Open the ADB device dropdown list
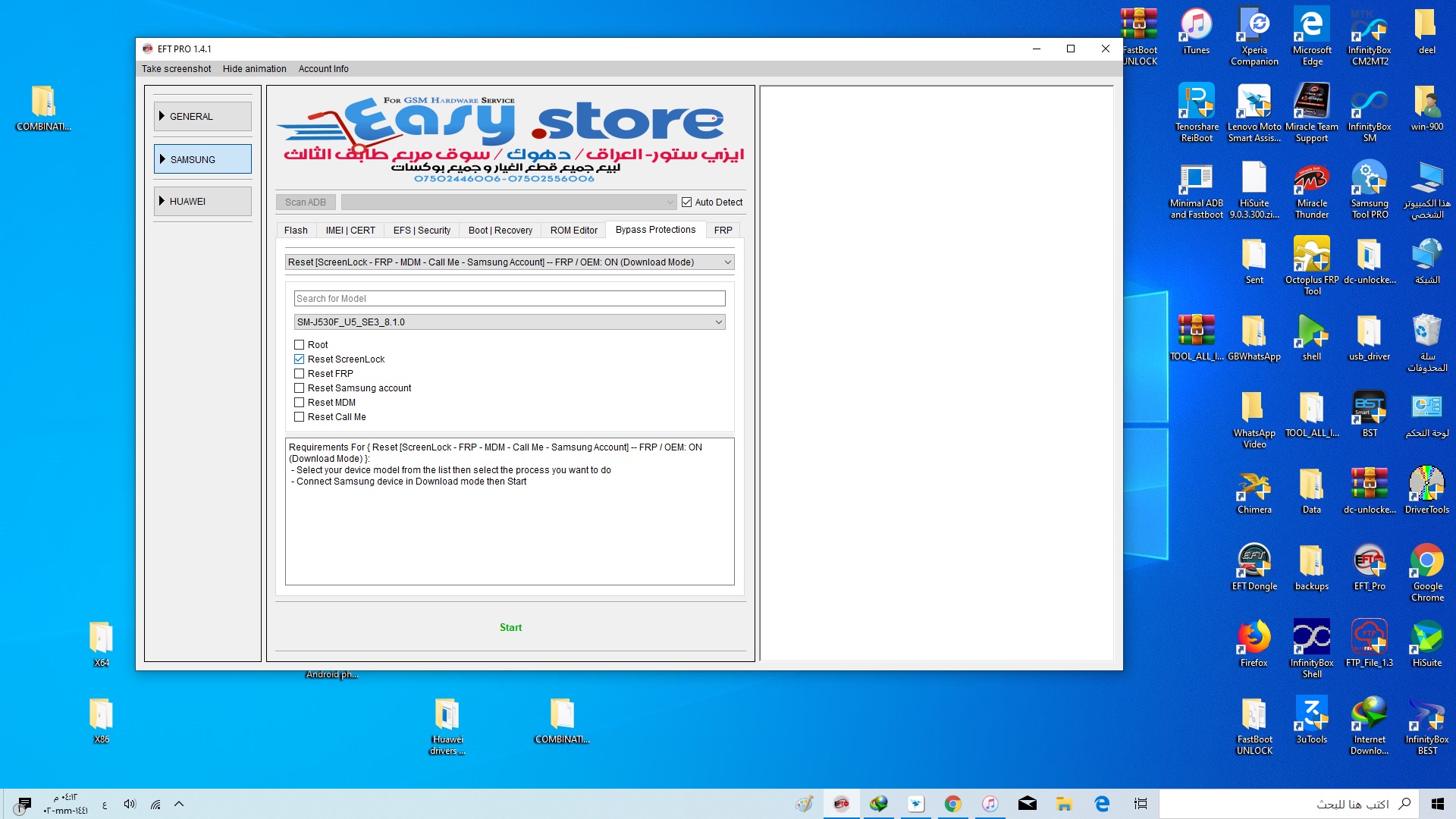Screen dimensions: 1456x819 [508, 202]
